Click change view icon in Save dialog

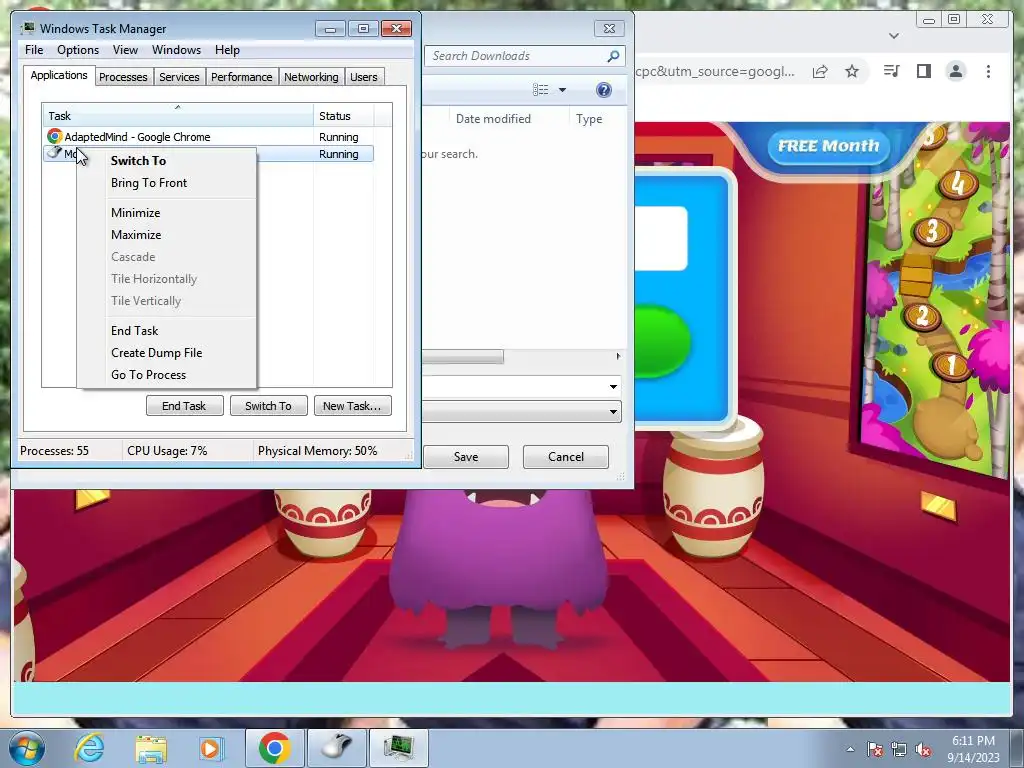(x=541, y=90)
